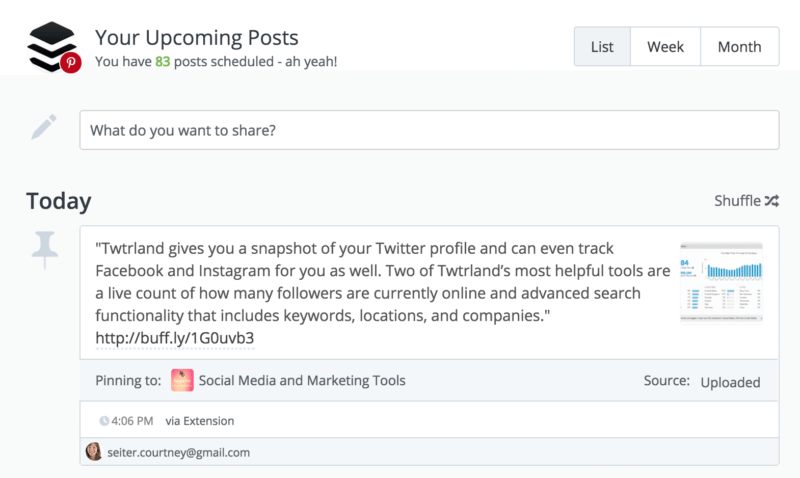Click the clock icon next to 4:06 PM

104,421
